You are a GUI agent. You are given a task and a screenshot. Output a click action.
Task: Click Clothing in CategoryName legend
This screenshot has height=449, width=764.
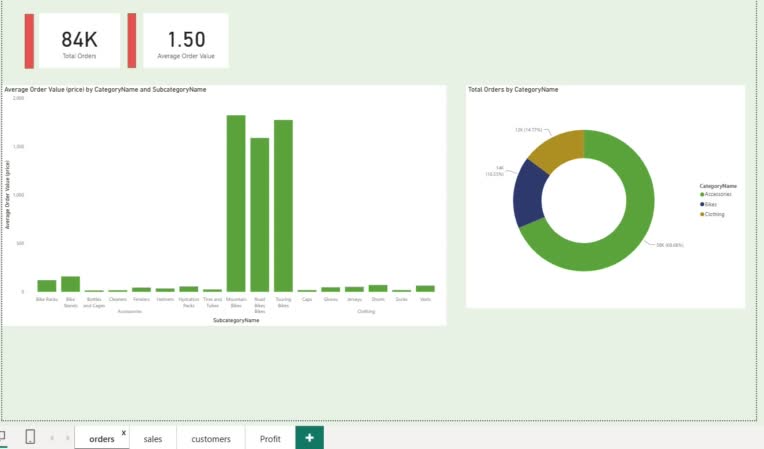pyautogui.click(x=712, y=214)
